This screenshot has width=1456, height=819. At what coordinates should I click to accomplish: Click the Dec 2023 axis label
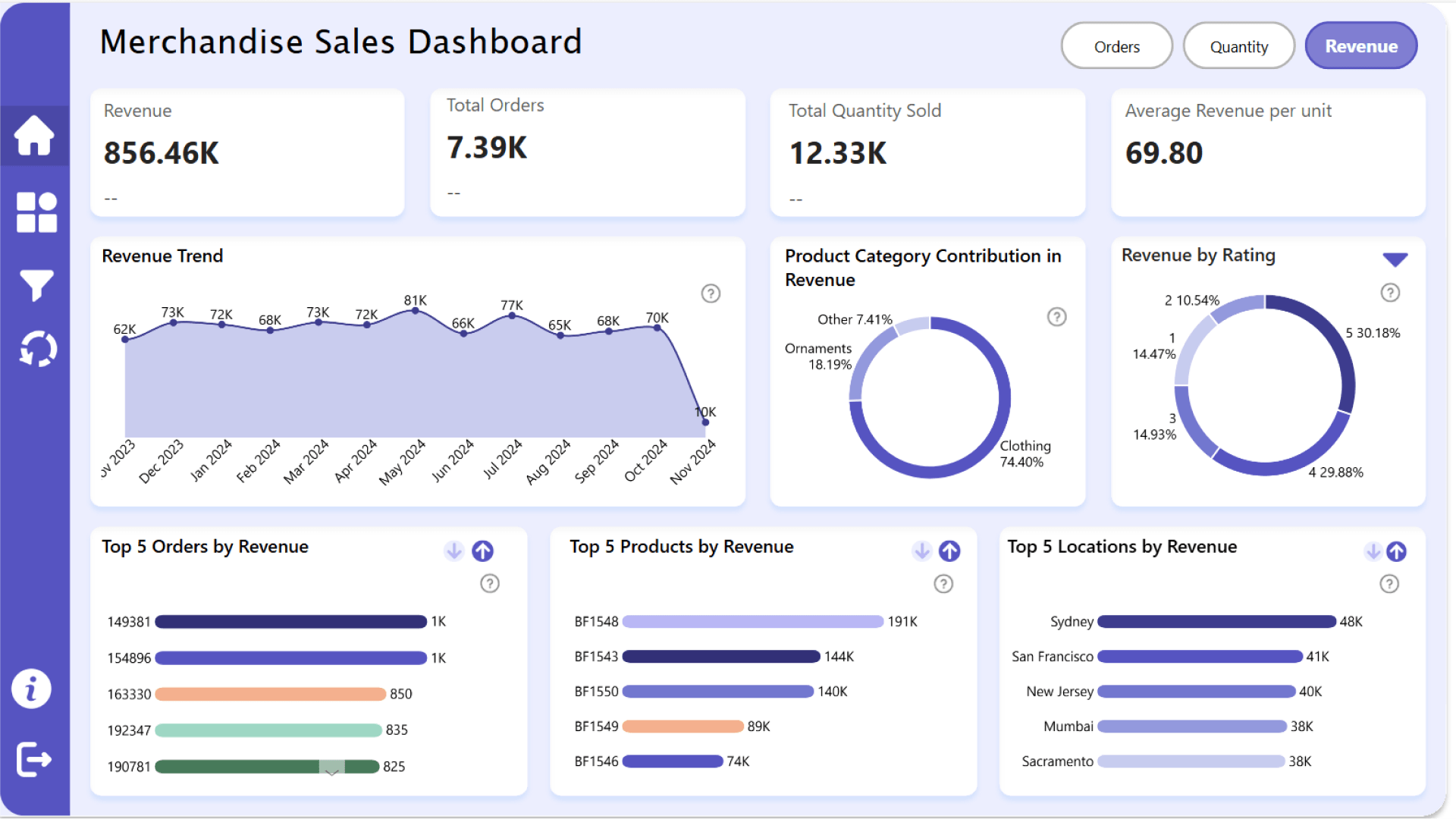161,461
